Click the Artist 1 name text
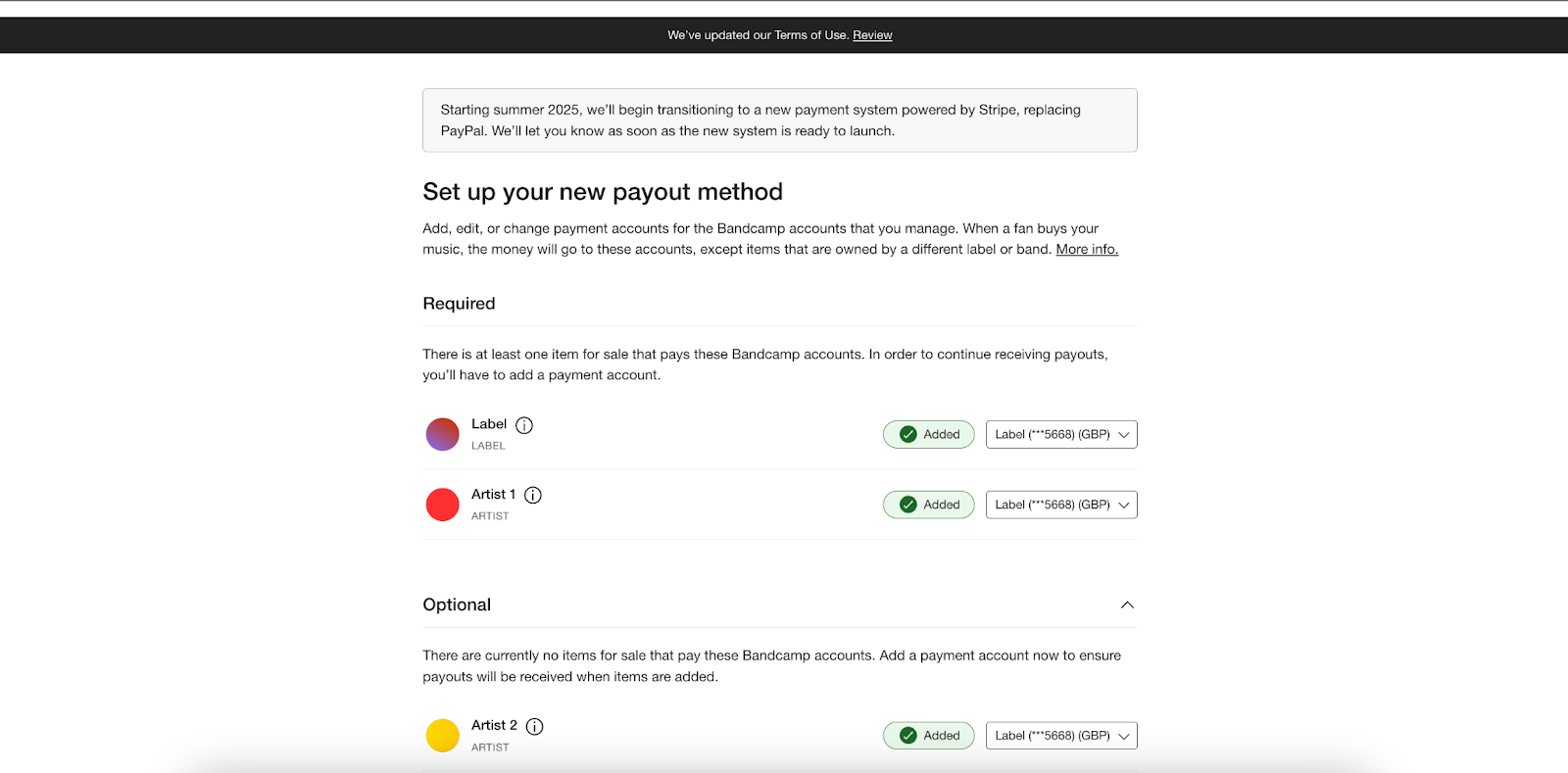Screen dimensions: 1568x773 pos(493,495)
